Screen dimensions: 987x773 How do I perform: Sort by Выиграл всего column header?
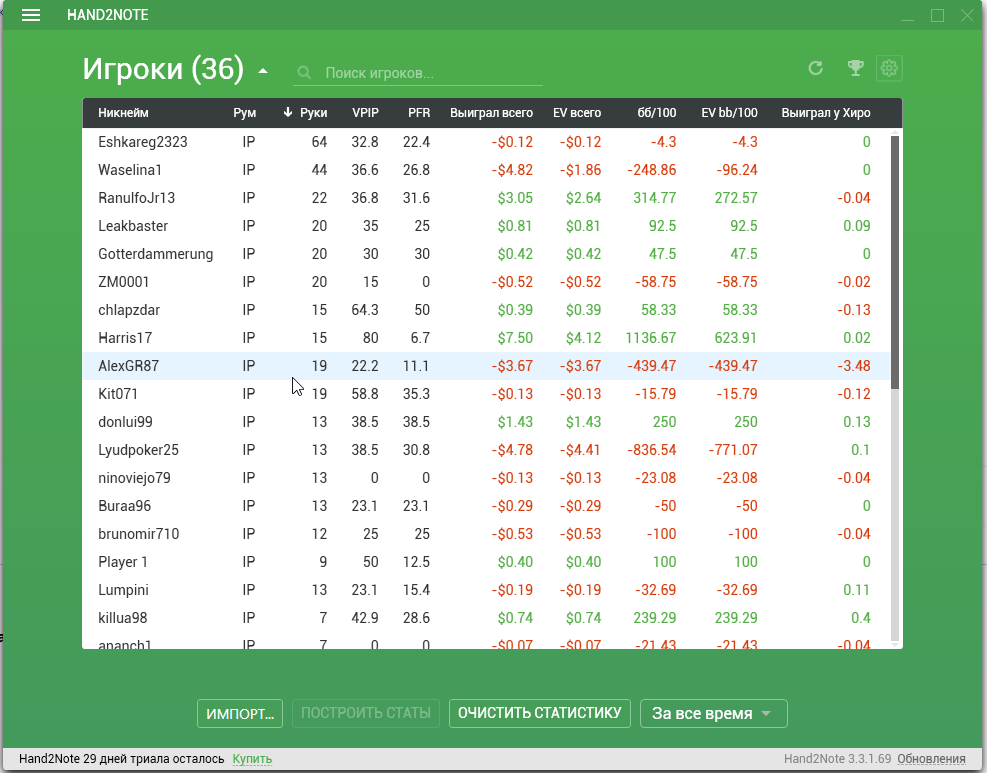[491, 113]
